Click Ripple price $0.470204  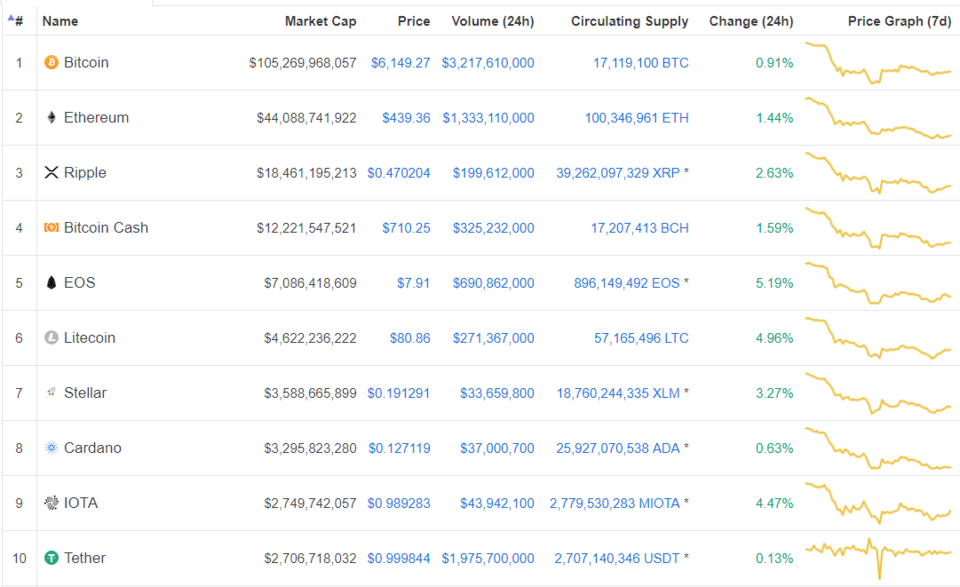click(399, 173)
